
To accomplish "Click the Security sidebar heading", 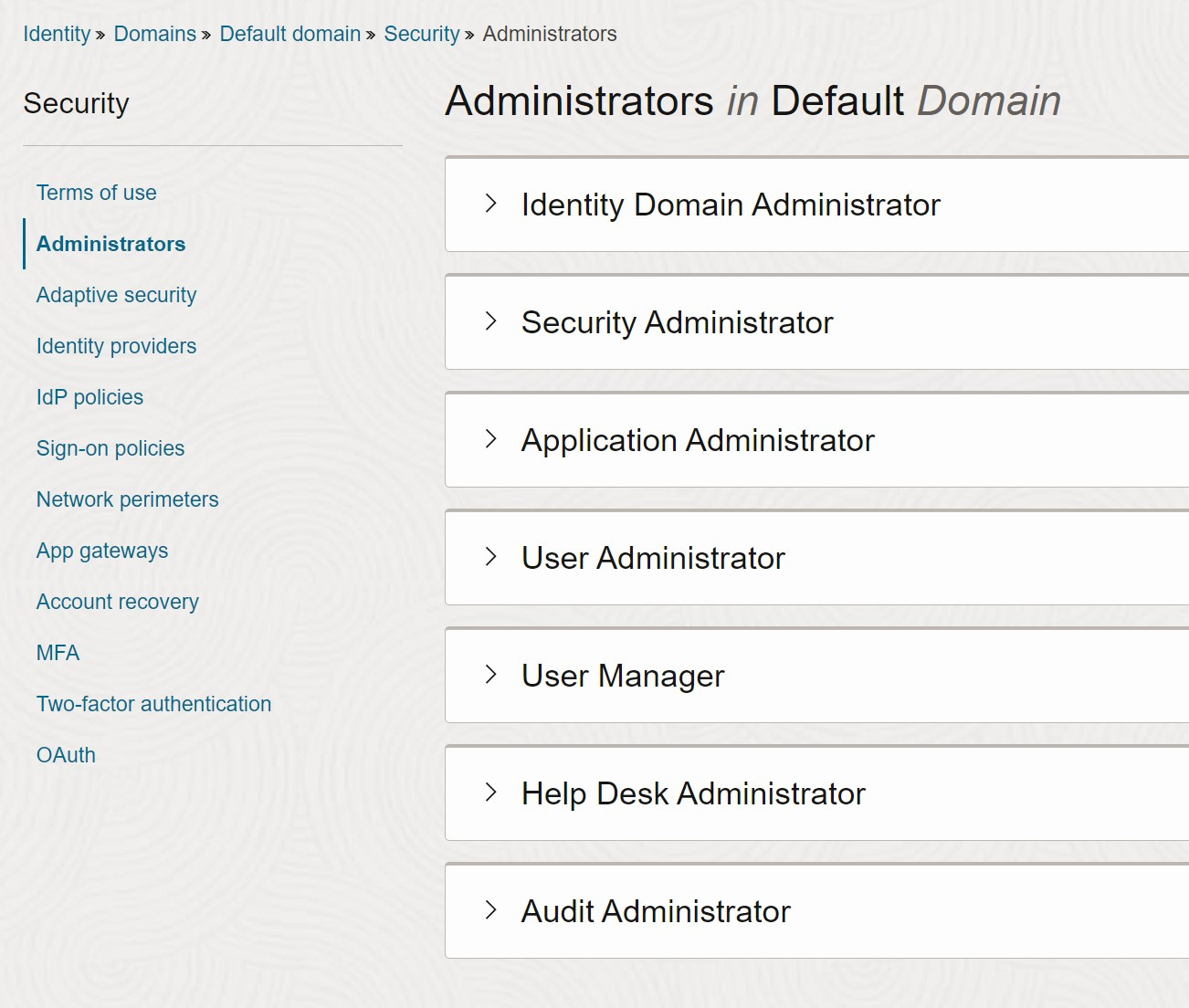I will click(x=77, y=103).
